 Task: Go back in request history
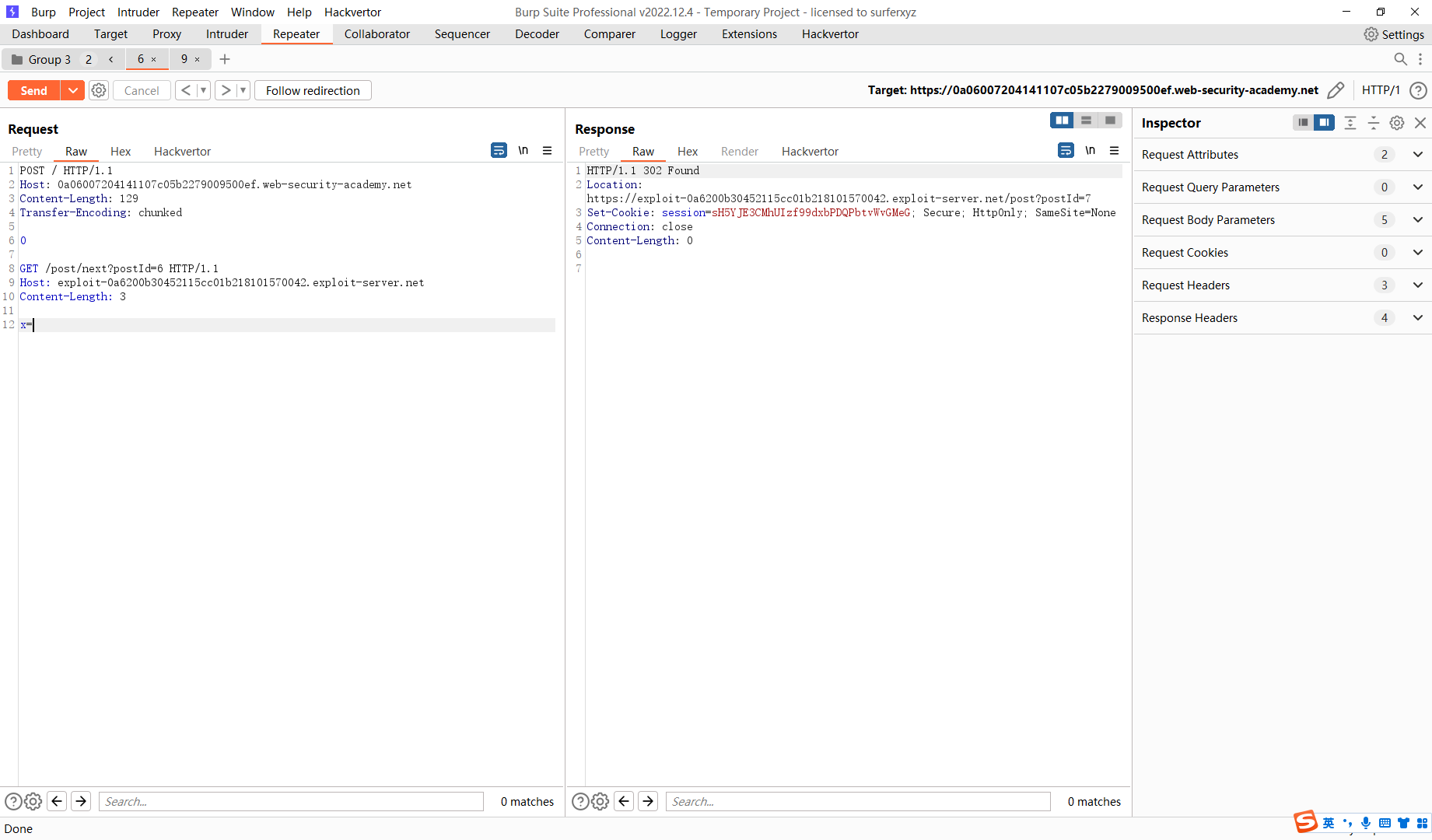pyautogui.click(x=186, y=90)
